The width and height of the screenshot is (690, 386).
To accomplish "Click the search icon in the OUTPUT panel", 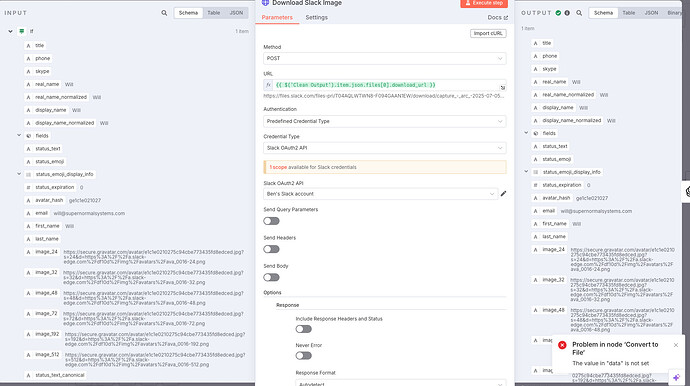I will (579, 13).
